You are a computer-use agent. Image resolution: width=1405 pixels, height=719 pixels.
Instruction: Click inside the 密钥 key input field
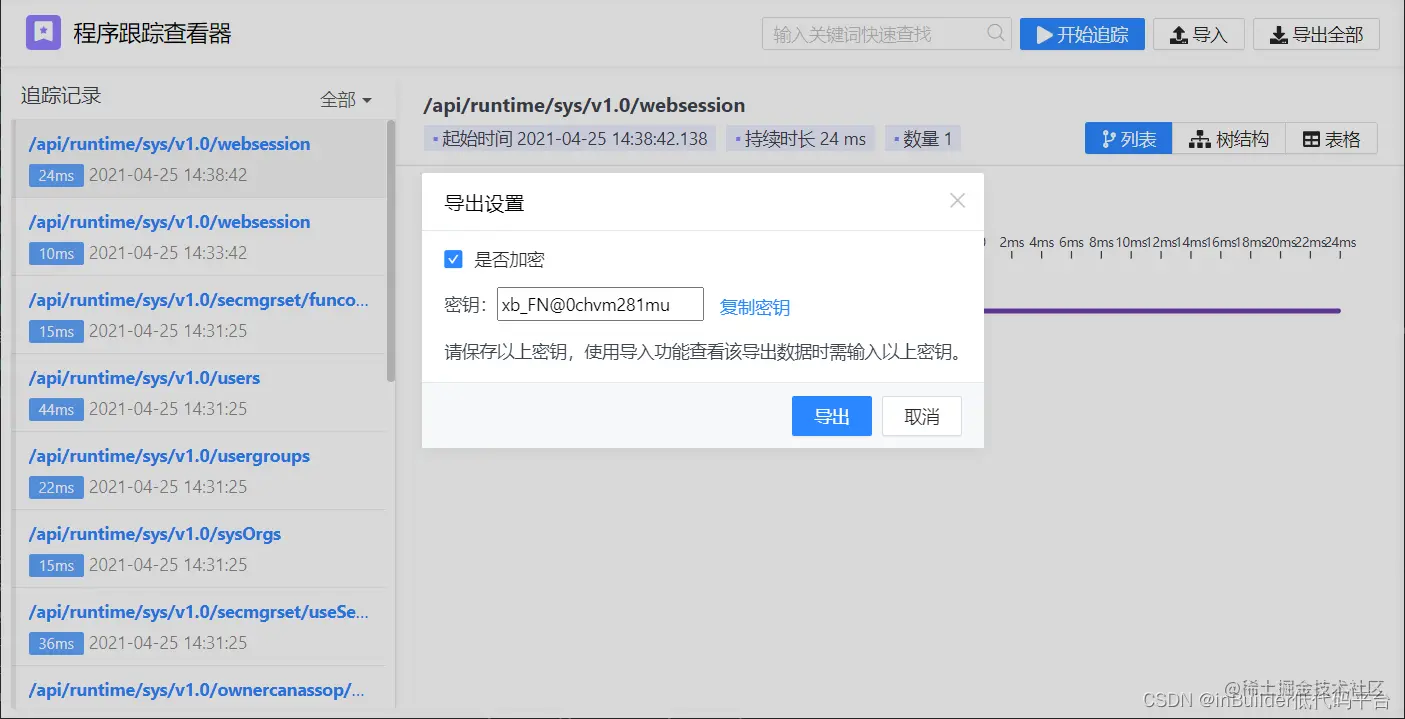pos(598,304)
